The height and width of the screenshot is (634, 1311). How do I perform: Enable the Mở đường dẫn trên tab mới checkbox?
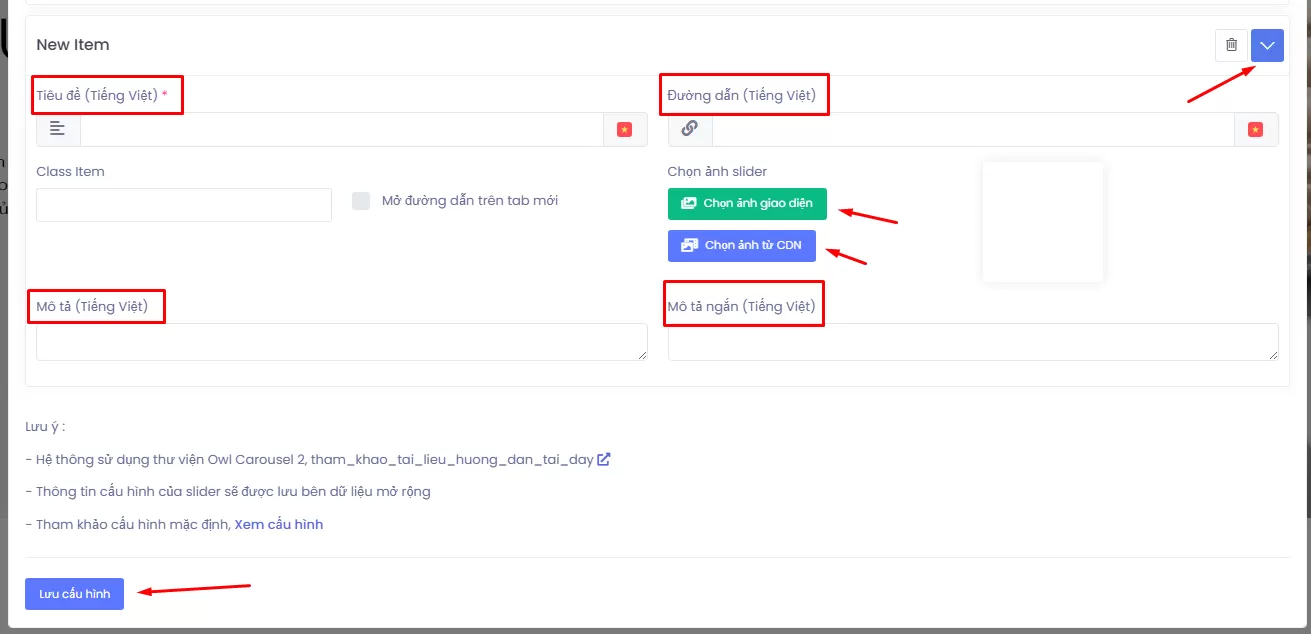361,201
